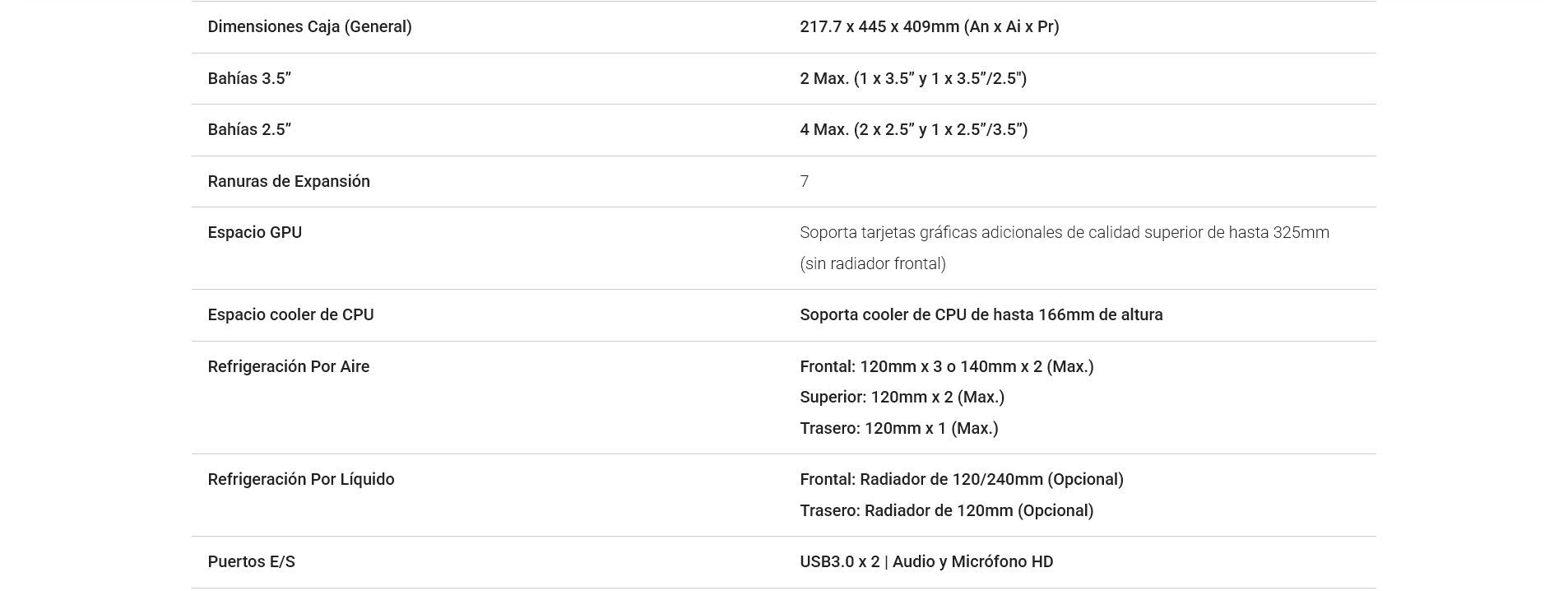Select the 2 Max. 3.5” bays value
This screenshot has height=591, width=1568.
click(913, 78)
